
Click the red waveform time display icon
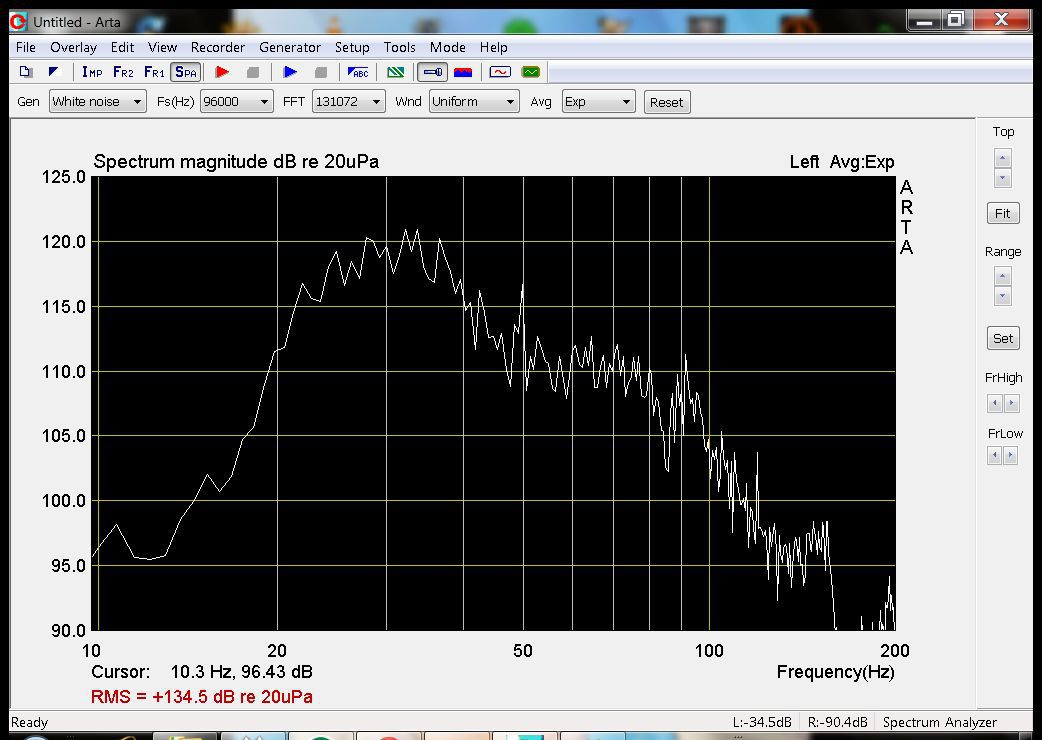coord(500,72)
